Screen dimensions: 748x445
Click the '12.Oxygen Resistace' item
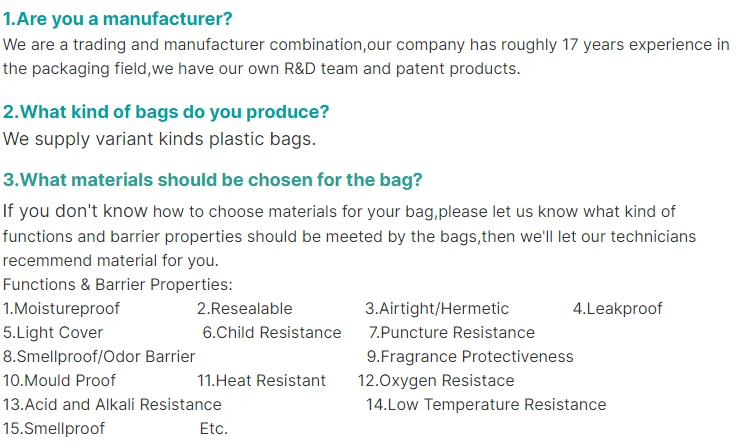[x=436, y=380]
